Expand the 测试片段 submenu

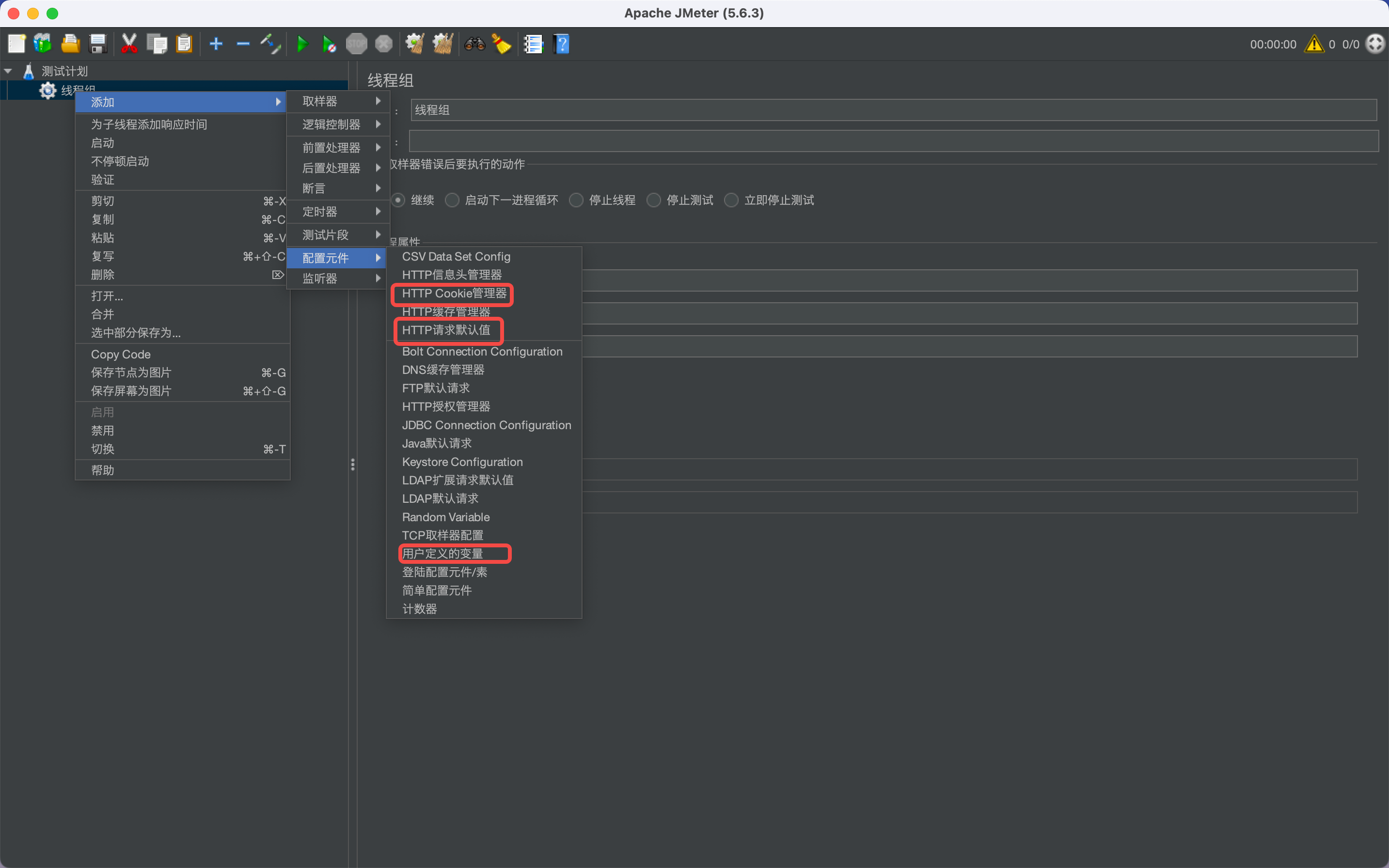pyautogui.click(x=339, y=235)
